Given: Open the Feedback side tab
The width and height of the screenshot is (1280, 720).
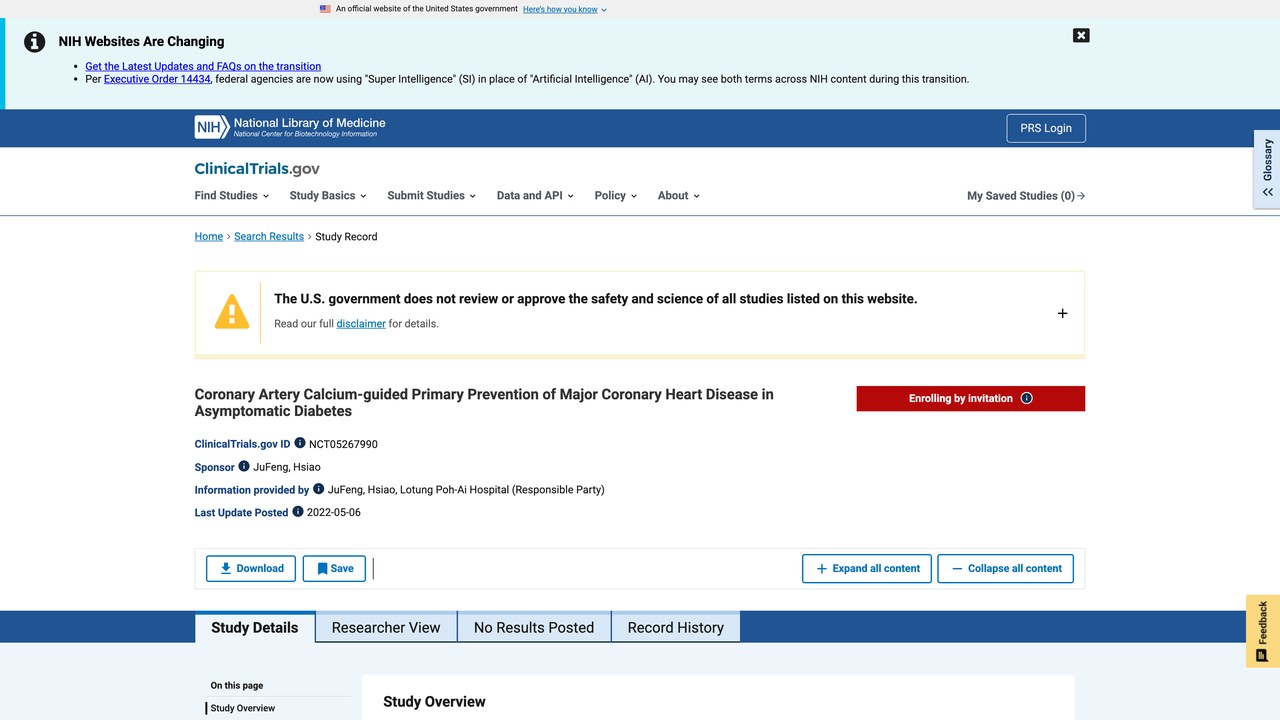Looking at the screenshot, I should pos(1263,631).
